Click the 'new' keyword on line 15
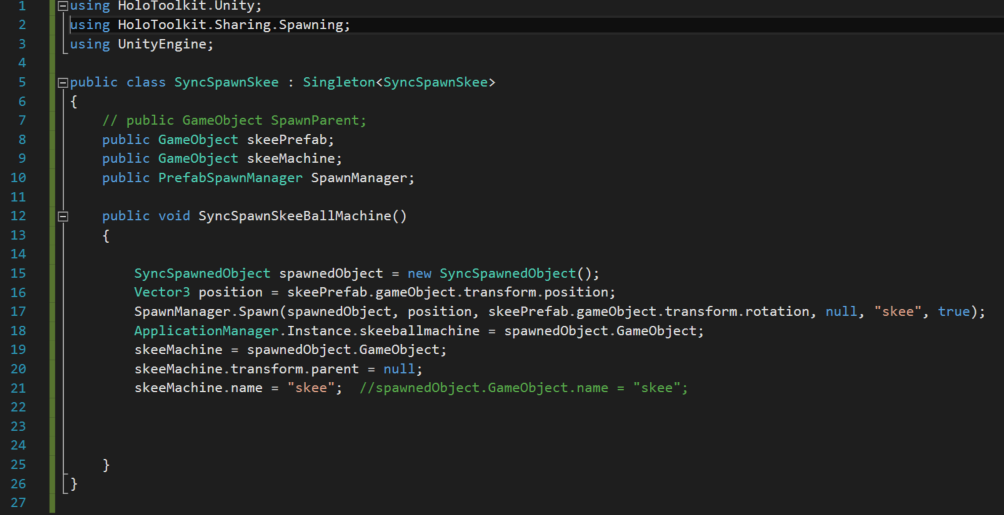This screenshot has height=515, width=1004. (419, 273)
